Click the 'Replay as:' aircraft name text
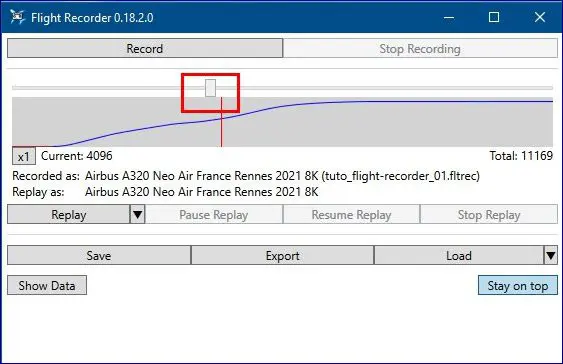 tap(201, 192)
